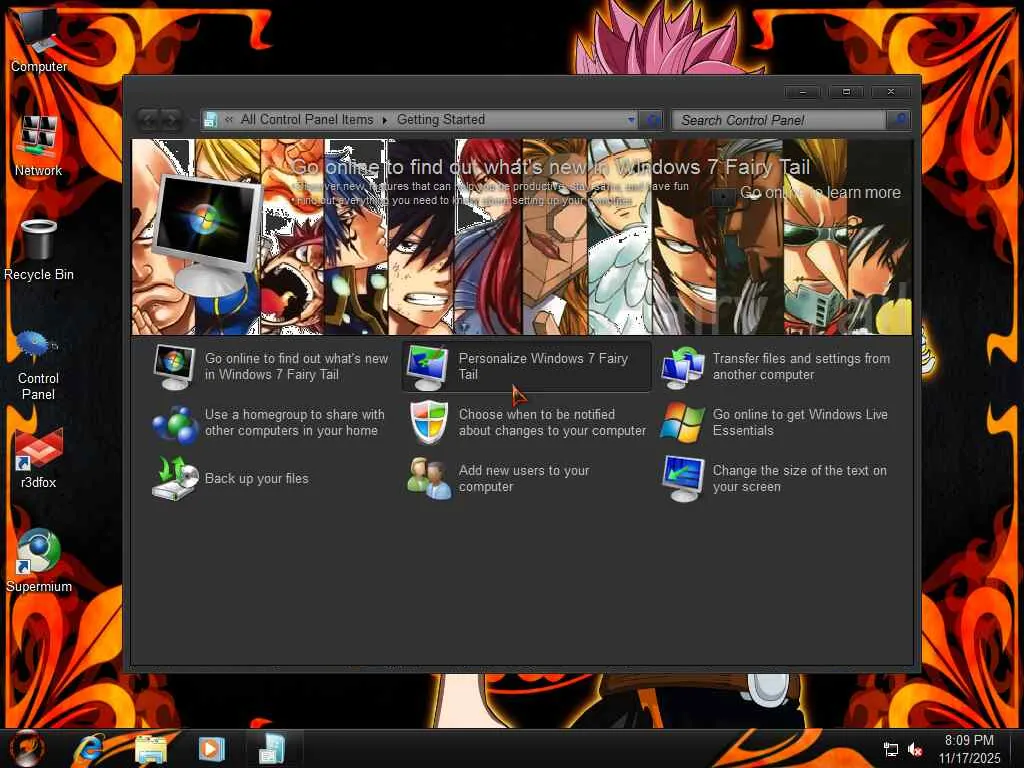Open Personalize Windows 7 Fairy Tail
1024x768 pixels.
point(543,366)
